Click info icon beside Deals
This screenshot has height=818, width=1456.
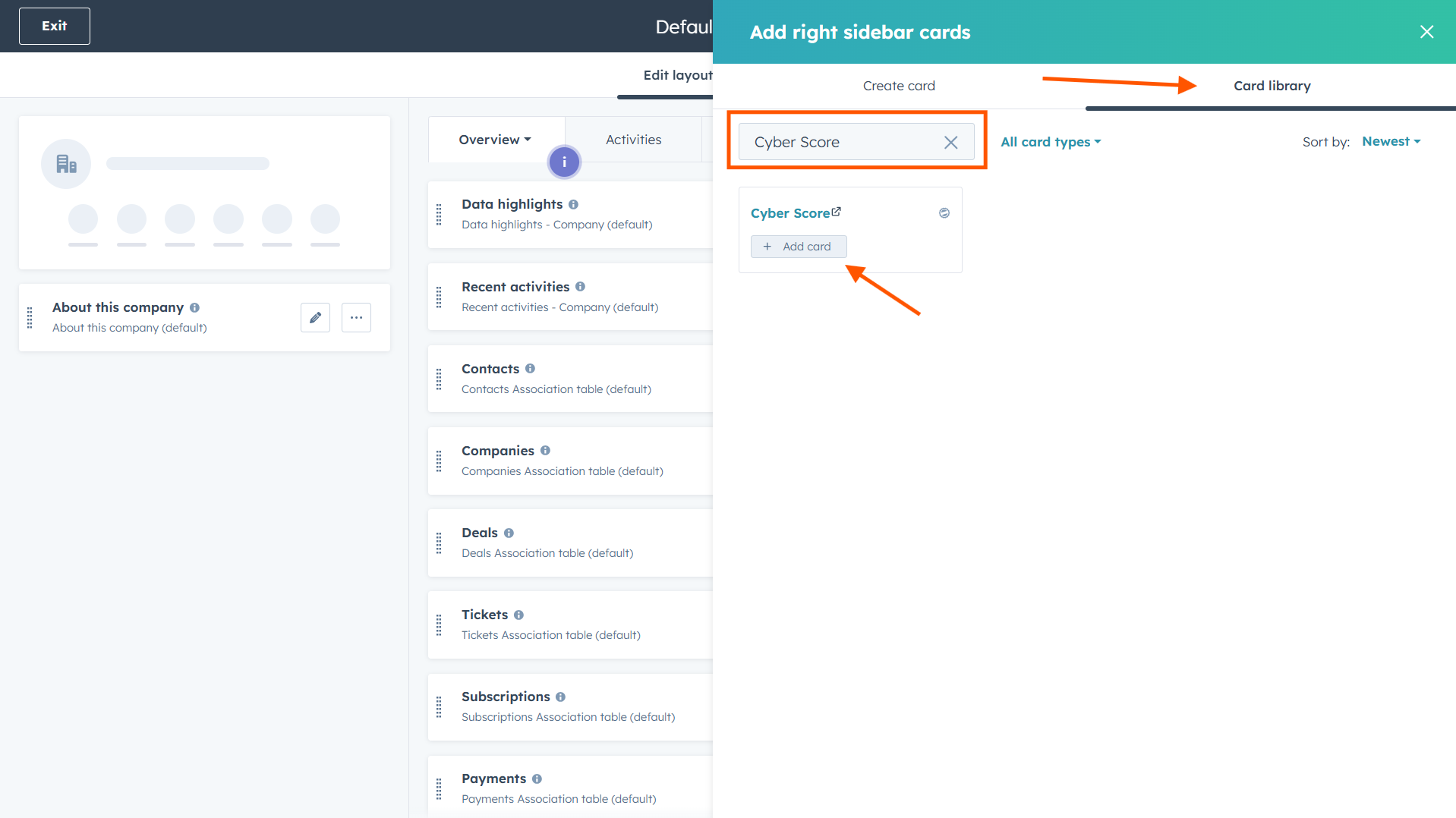pos(509,533)
